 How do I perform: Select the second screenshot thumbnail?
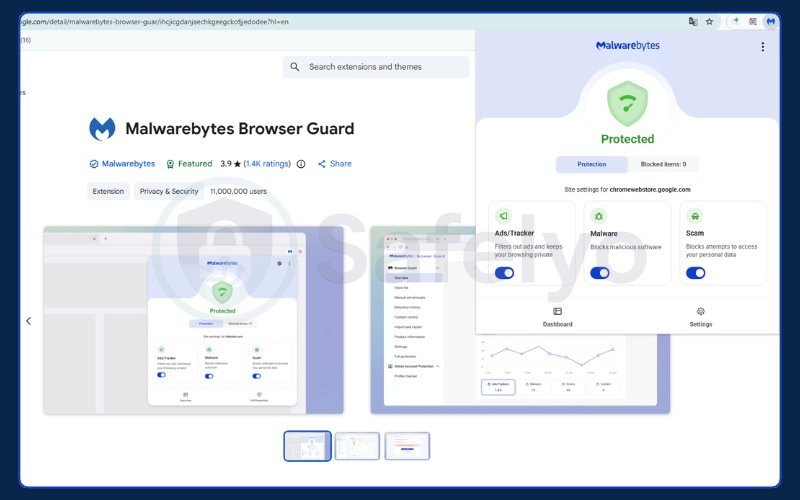357,446
